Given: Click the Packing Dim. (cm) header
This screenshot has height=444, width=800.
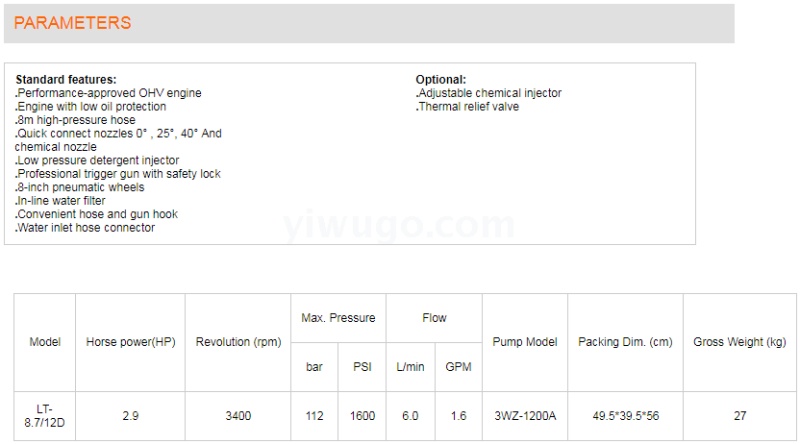Looking at the screenshot, I should click(625, 342).
